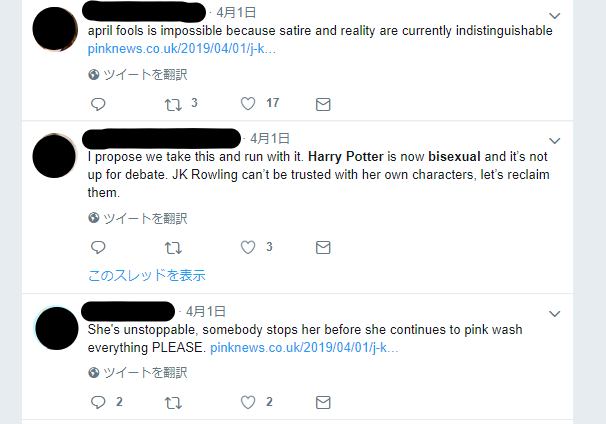Expand options chevron on Harry Potter tweet
606x424 pixels.
coord(555,141)
